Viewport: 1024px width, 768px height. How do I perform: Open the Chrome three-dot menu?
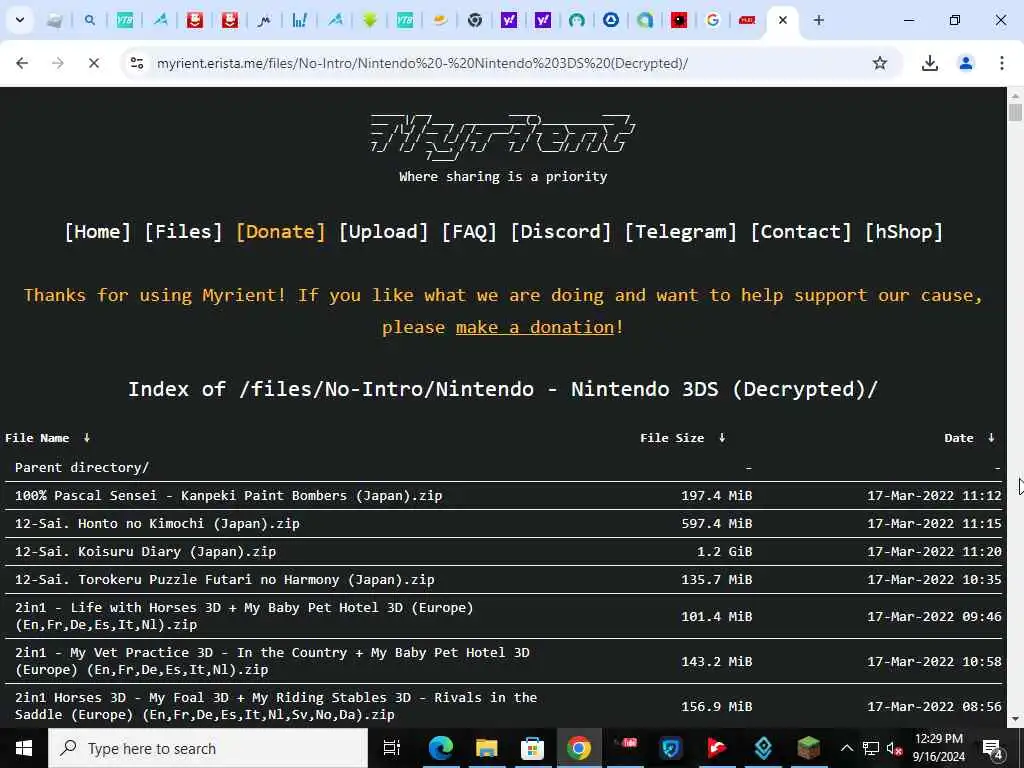[x=1002, y=63]
